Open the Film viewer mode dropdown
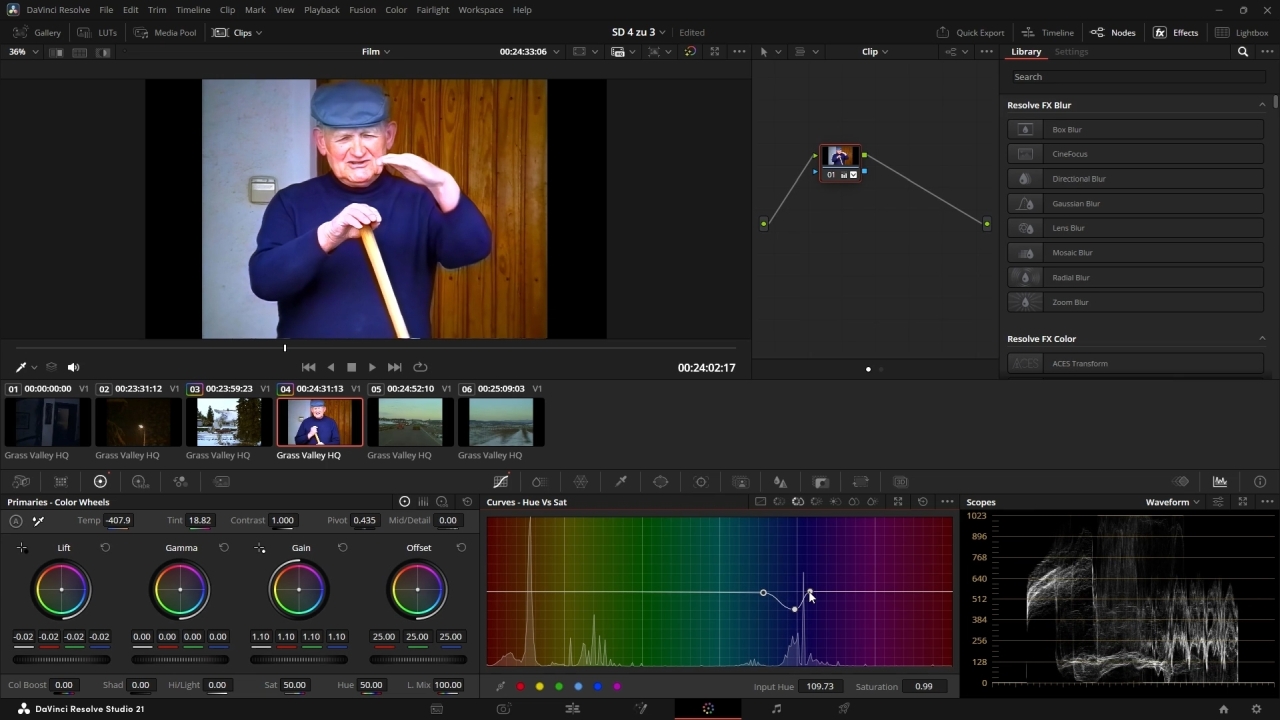 click(x=376, y=51)
